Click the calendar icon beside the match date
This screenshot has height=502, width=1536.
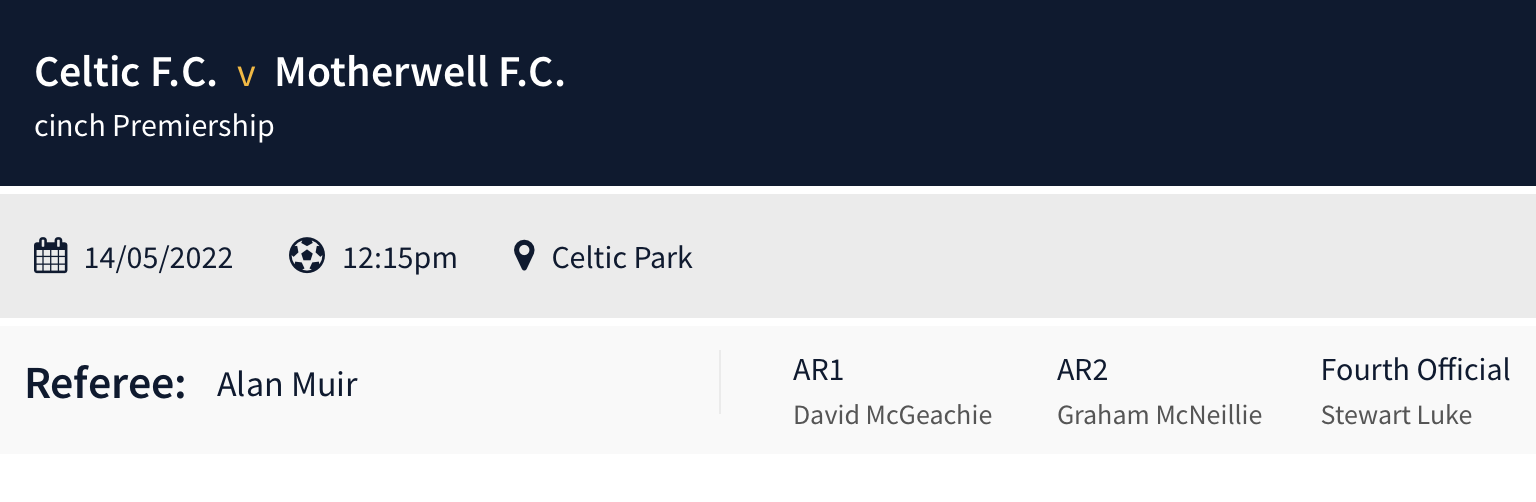pos(50,257)
